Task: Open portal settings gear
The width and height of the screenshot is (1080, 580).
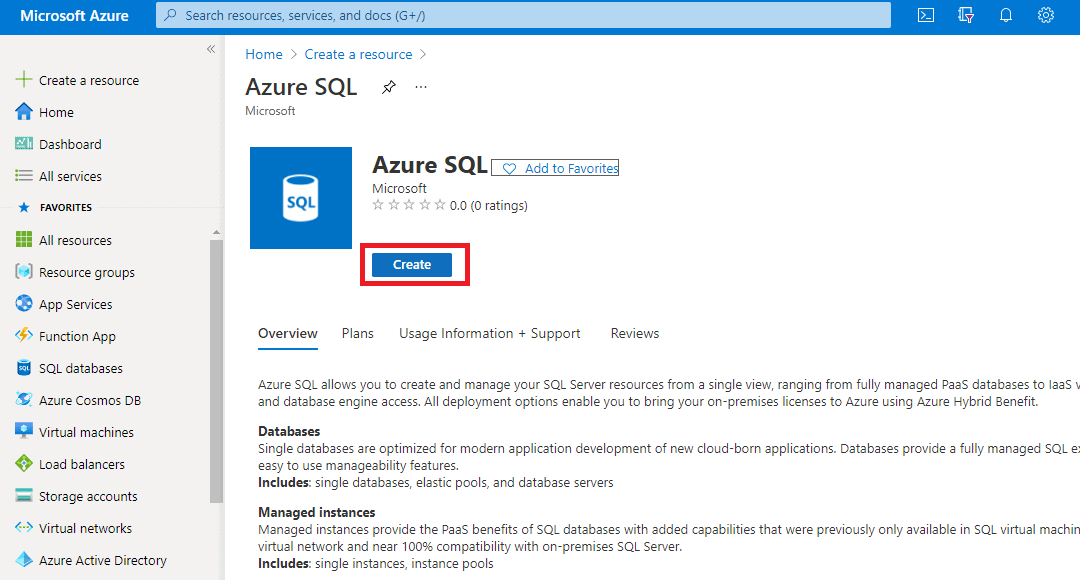Action: pyautogui.click(x=1045, y=15)
